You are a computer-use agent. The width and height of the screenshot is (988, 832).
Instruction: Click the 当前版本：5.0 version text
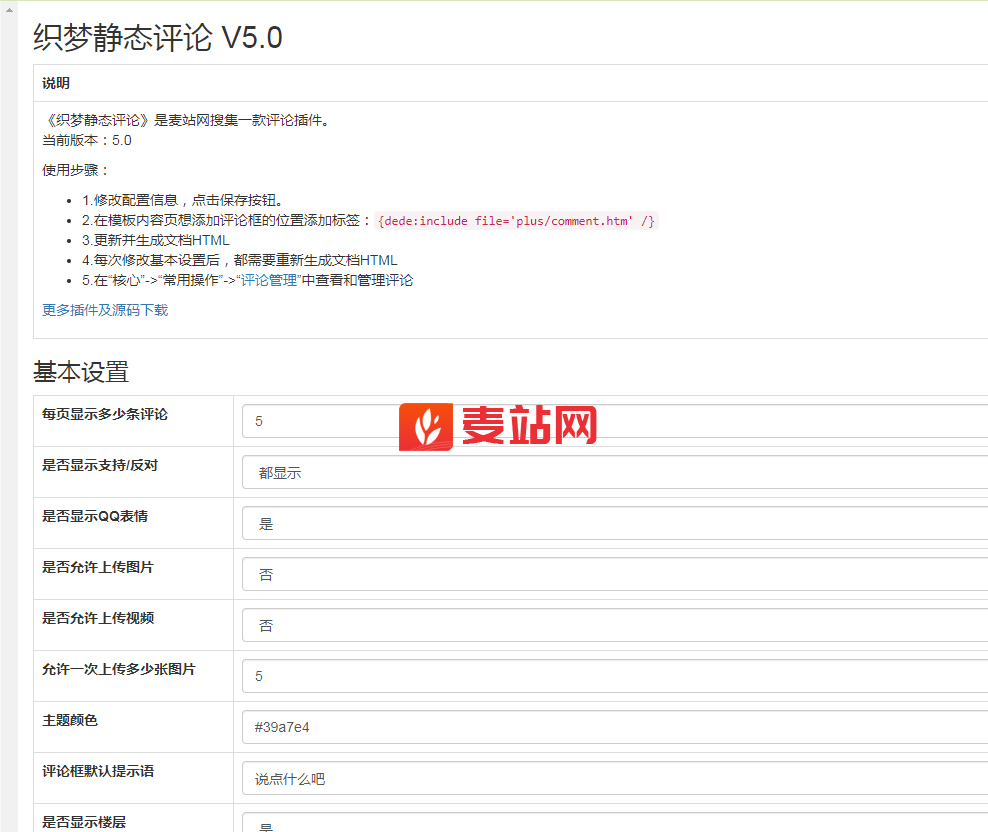click(x=87, y=140)
